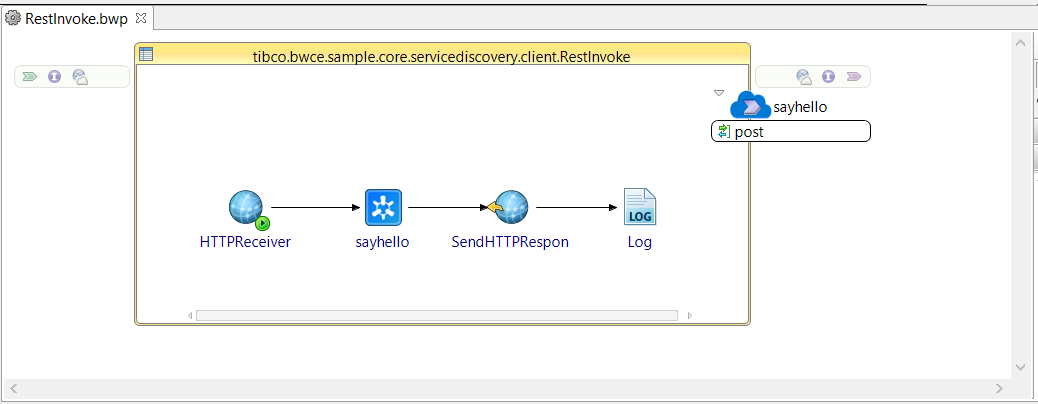Image resolution: width=1038 pixels, height=404 pixels.
Task: Click the globe cloud icon in left palette
Action: (x=80, y=77)
